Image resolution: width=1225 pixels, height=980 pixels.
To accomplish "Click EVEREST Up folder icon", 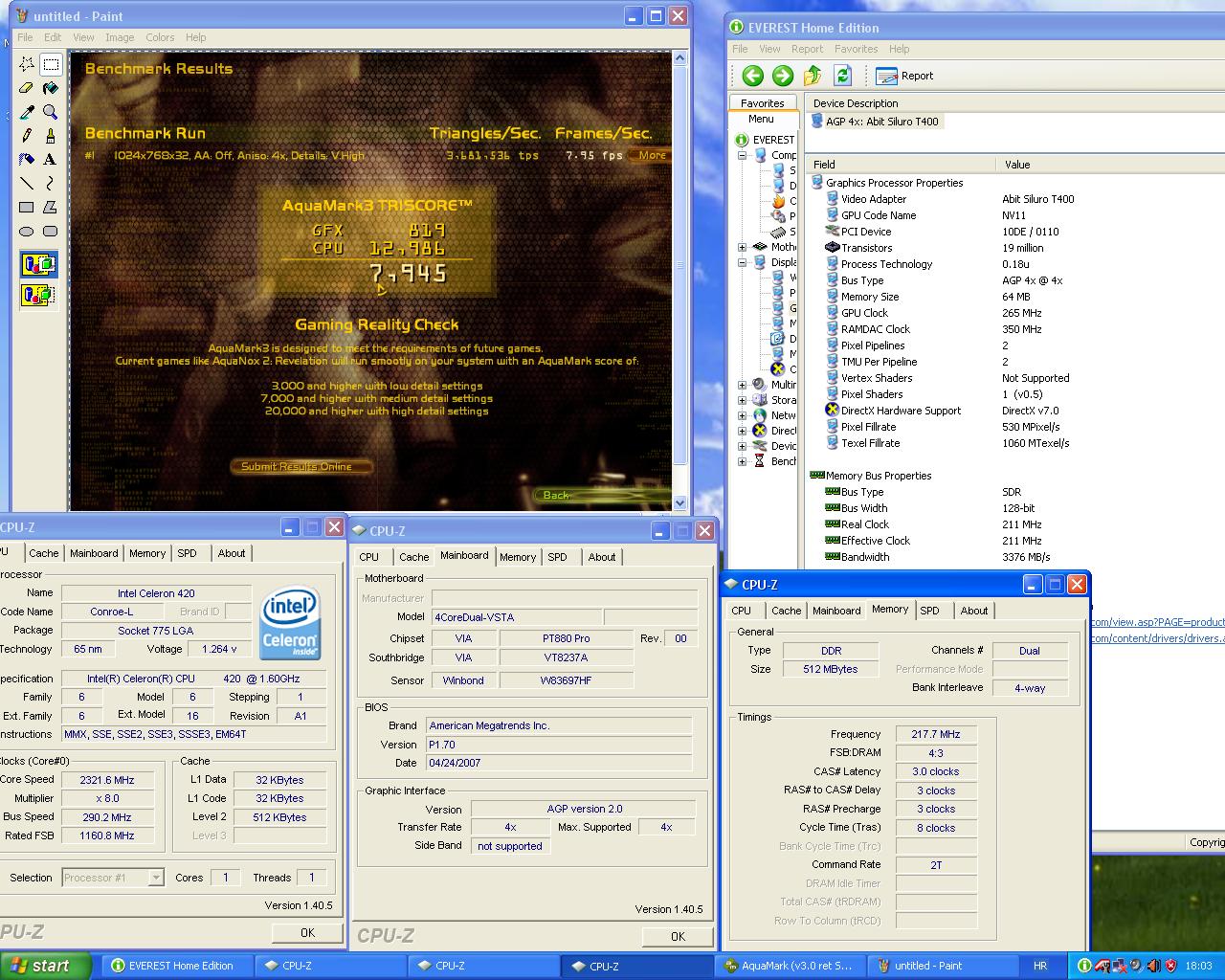I will pyautogui.click(x=813, y=76).
